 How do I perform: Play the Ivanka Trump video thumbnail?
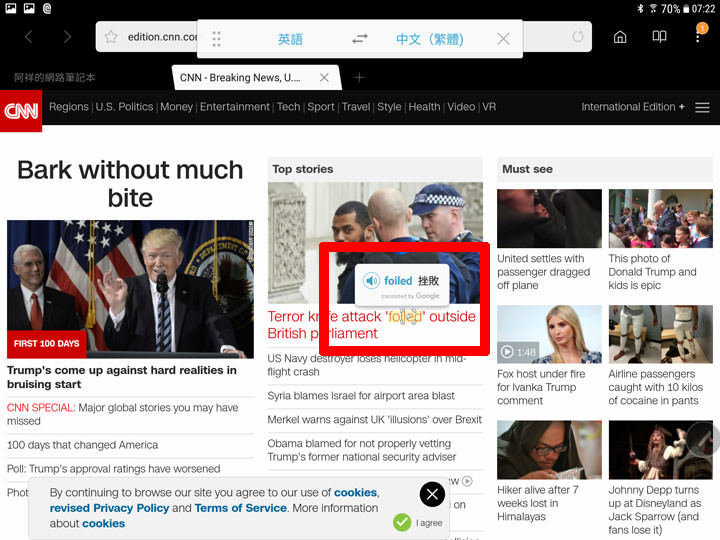(547, 334)
